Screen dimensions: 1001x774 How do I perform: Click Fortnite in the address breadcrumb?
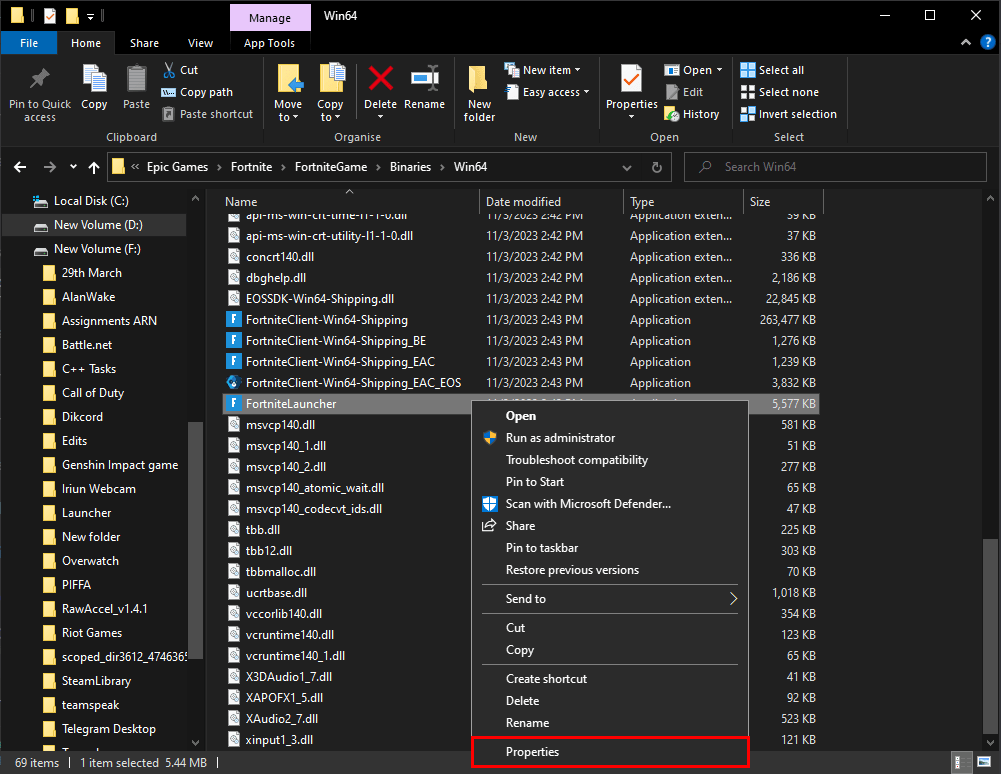(252, 167)
